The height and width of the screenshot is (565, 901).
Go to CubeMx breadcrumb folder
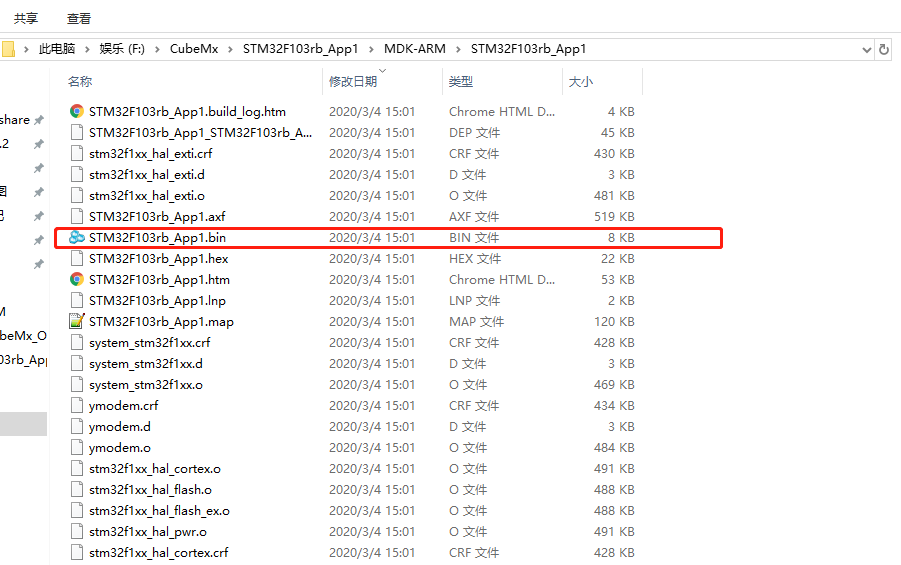(194, 49)
